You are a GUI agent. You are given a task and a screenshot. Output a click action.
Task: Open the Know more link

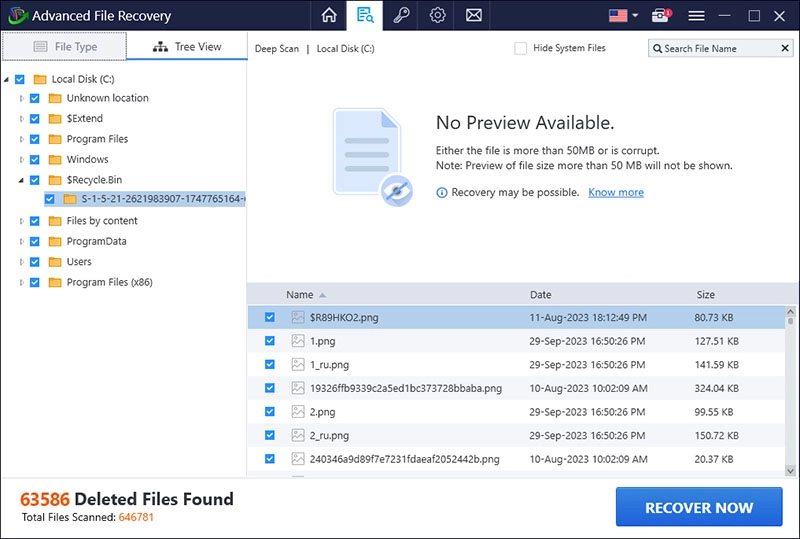point(616,192)
